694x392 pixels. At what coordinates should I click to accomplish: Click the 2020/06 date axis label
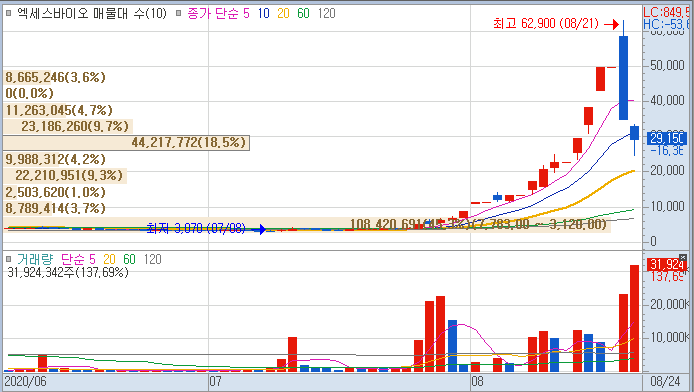[25, 381]
